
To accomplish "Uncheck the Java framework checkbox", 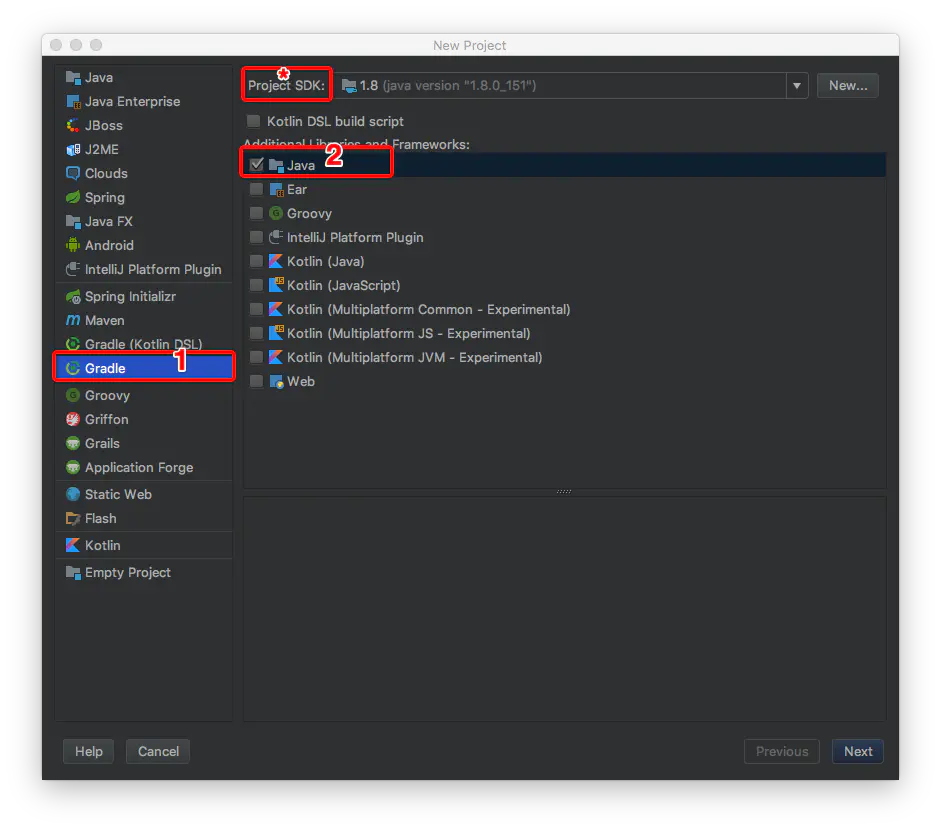I will click(257, 165).
